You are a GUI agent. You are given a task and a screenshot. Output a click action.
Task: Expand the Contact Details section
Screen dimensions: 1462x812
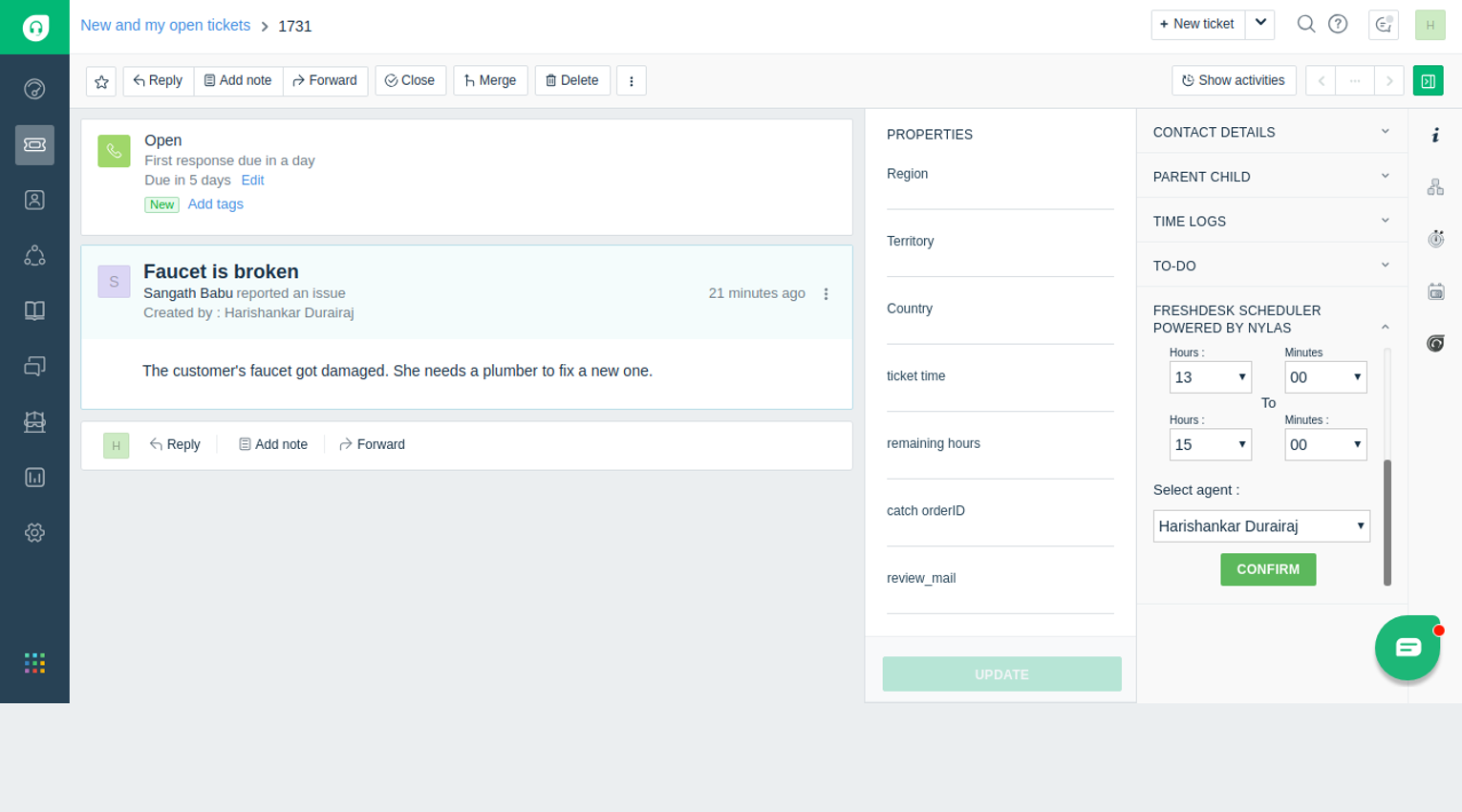coord(1386,132)
